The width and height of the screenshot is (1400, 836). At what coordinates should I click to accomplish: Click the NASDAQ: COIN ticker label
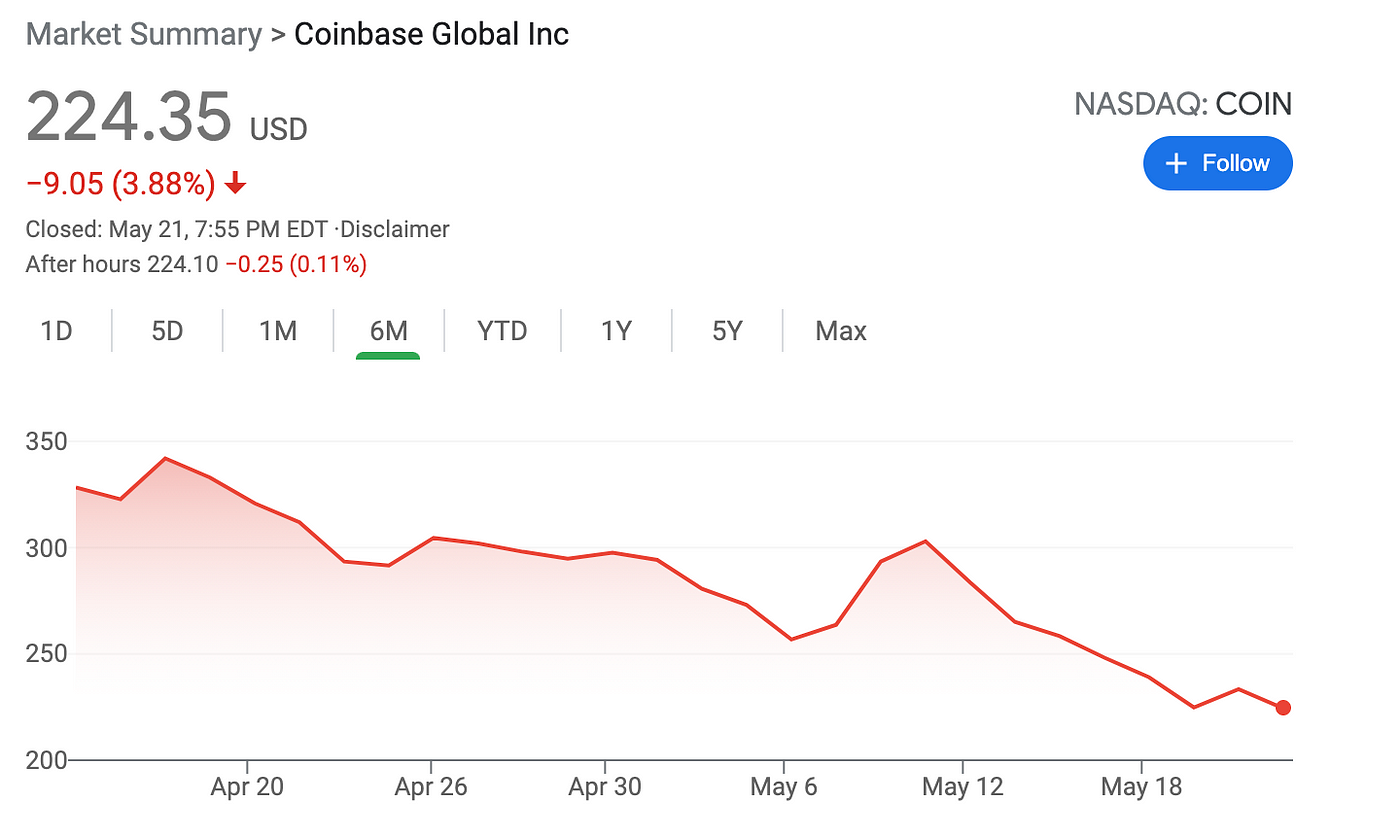(x=1183, y=104)
